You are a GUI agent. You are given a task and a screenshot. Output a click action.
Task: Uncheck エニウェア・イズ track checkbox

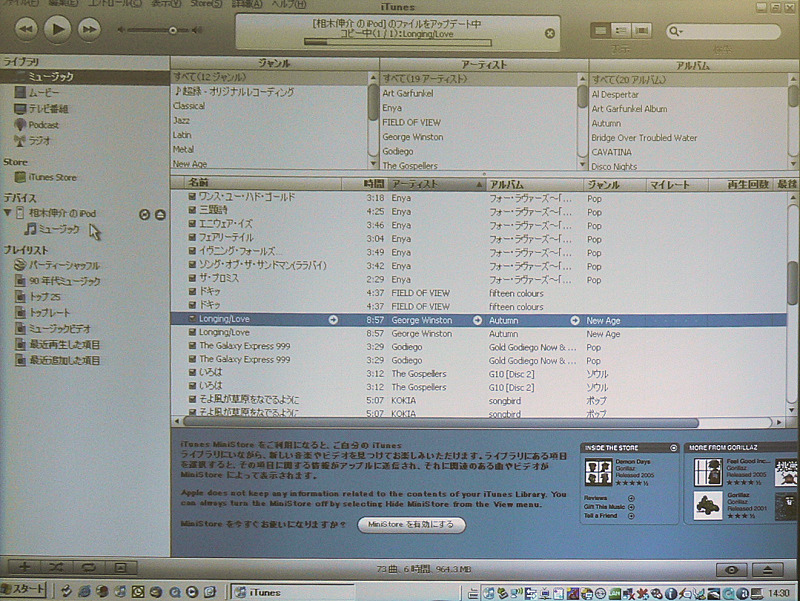tap(192, 223)
